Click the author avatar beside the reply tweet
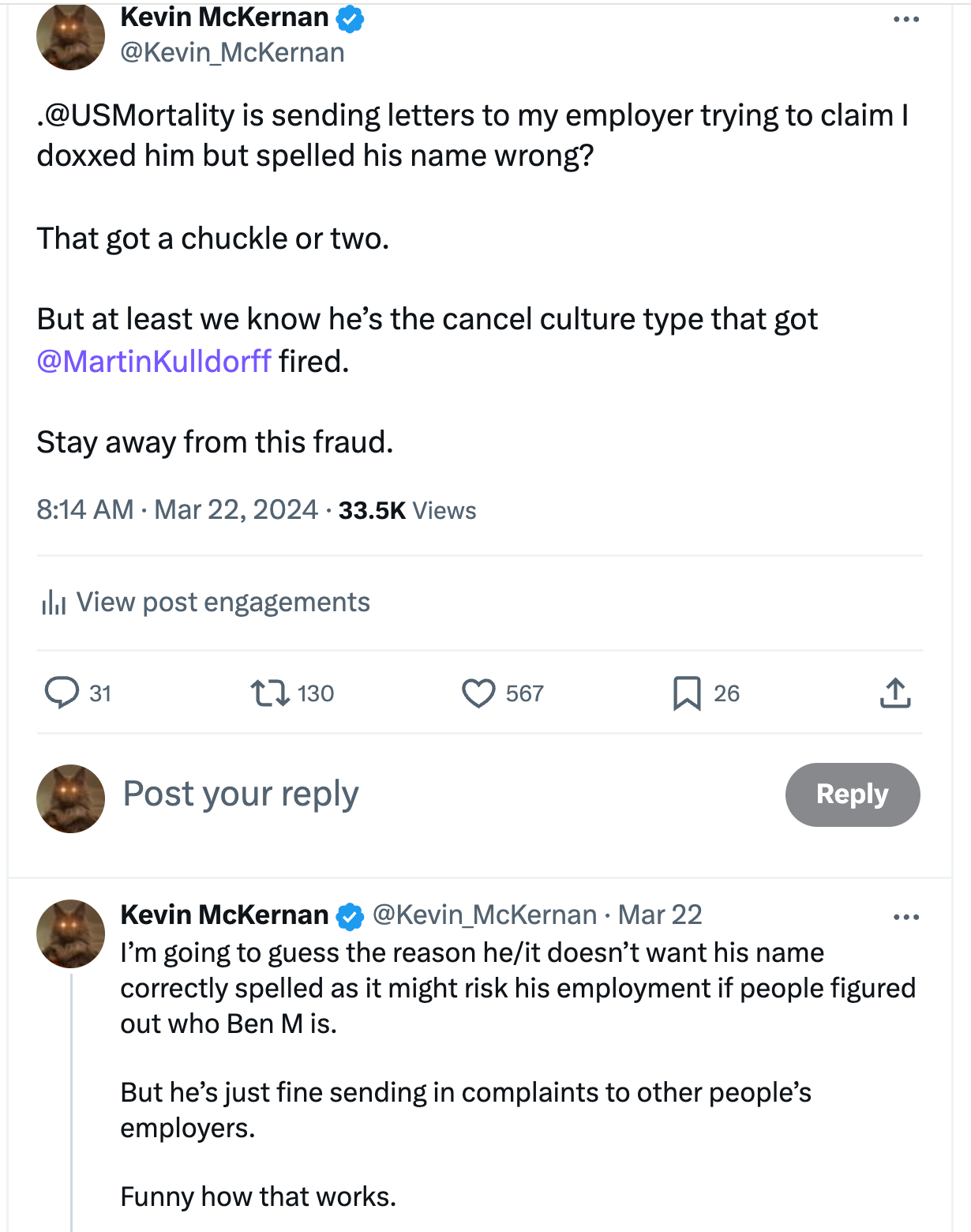The image size is (971, 1232). coord(71,933)
